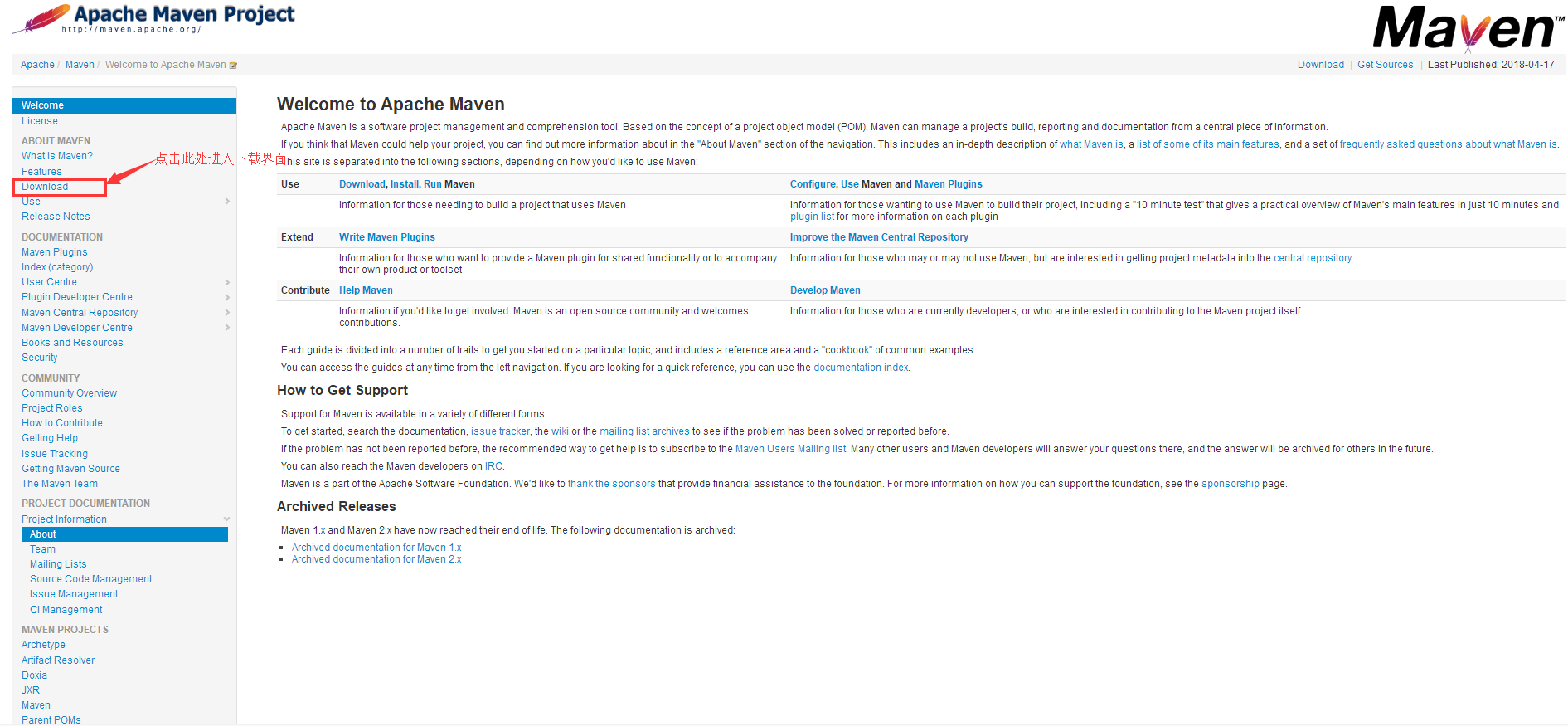Collapse the Project Information chevron

226,519
